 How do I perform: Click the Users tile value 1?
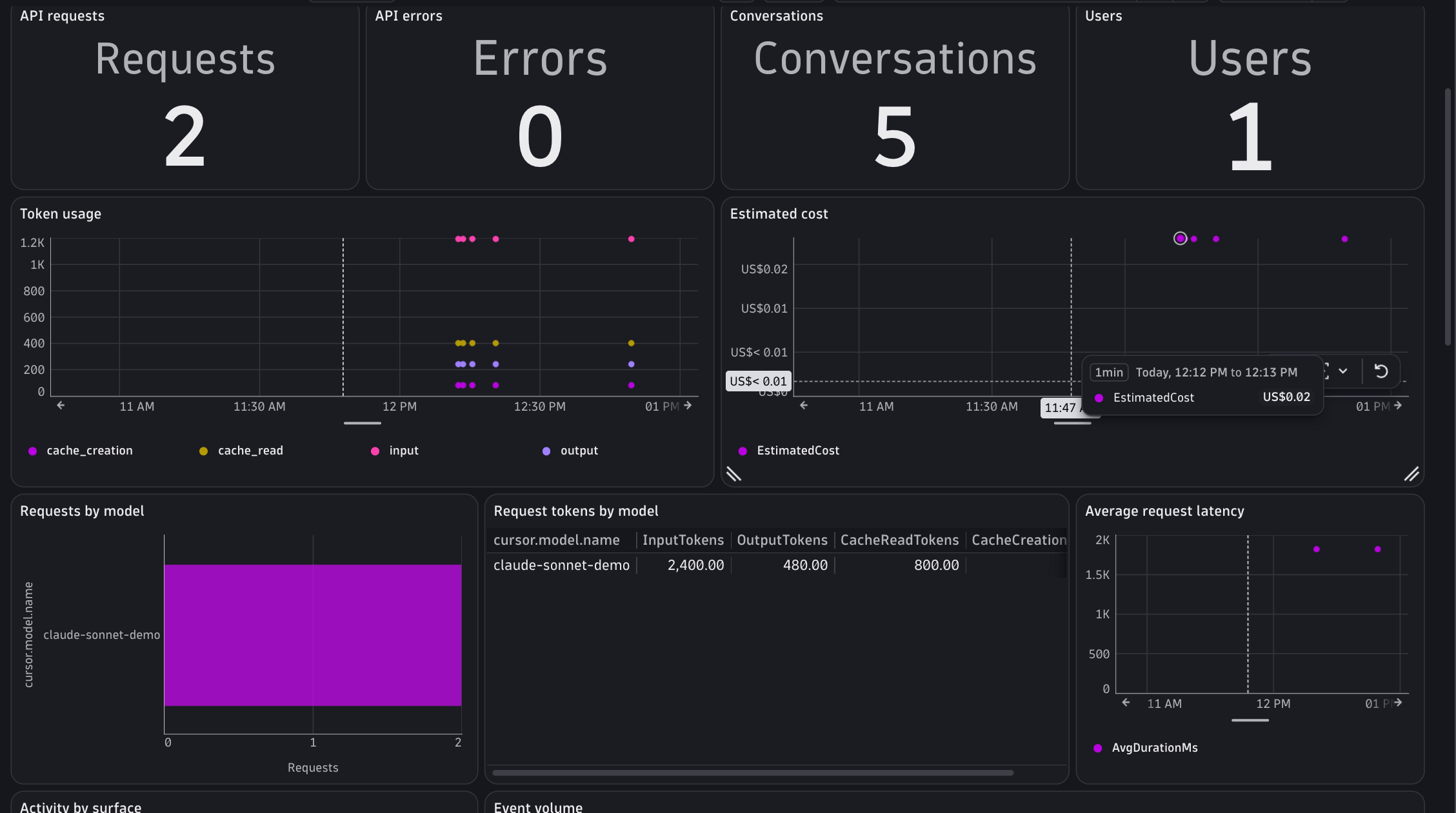coord(1250,137)
